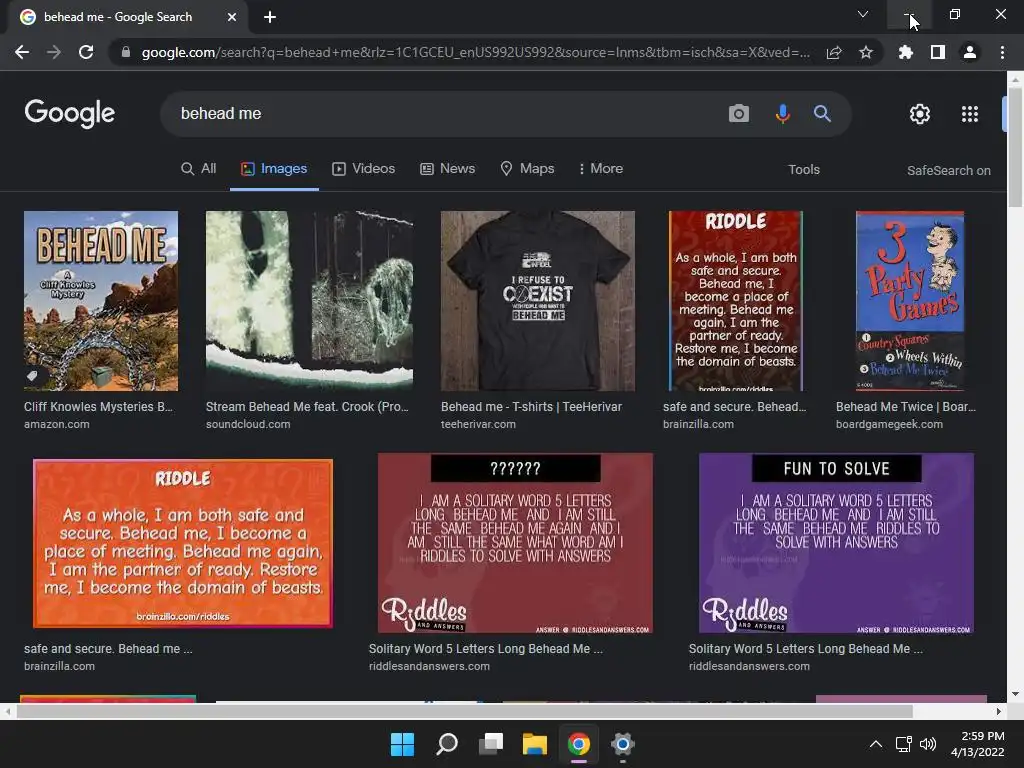Screen dimensions: 1024x768
Task: Click the Cliff Knowles Mysteries title link
Action: point(99,406)
